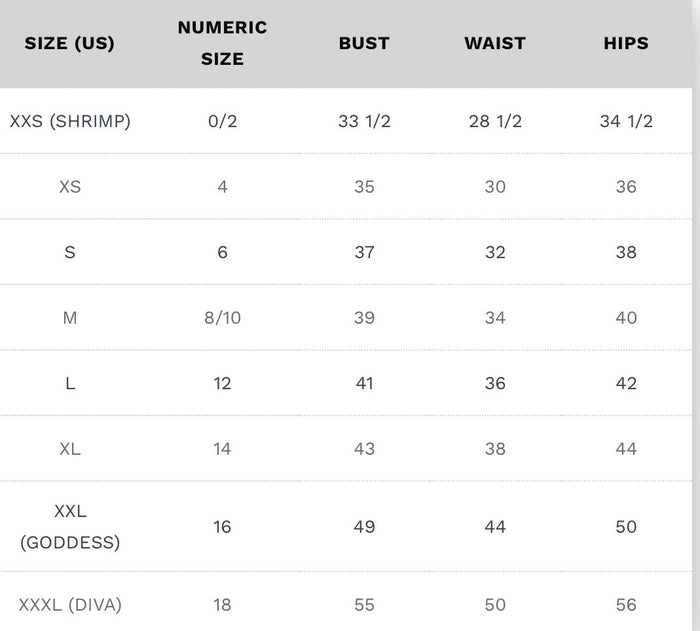Click bust value 55 in XXXL row

coord(364,605)
